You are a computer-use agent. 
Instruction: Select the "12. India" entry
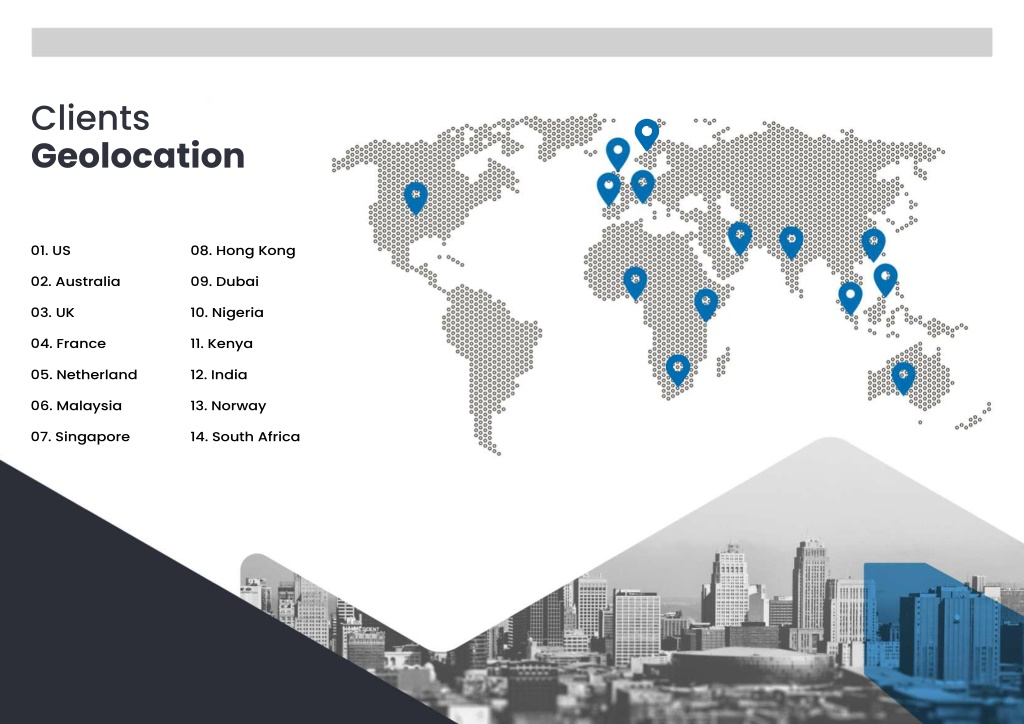point(219,374)
